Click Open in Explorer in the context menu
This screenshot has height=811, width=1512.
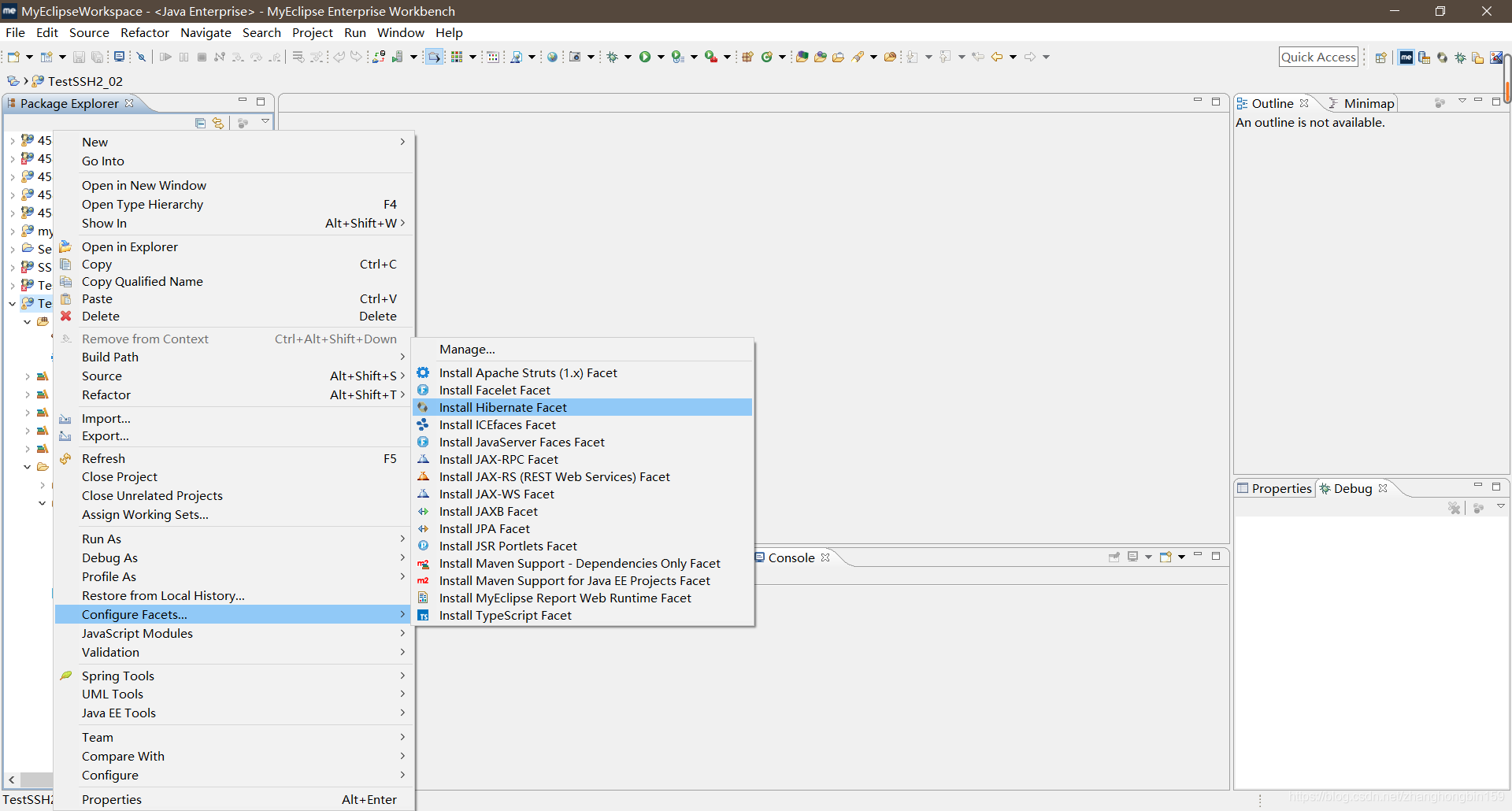(x=233, y=246)
